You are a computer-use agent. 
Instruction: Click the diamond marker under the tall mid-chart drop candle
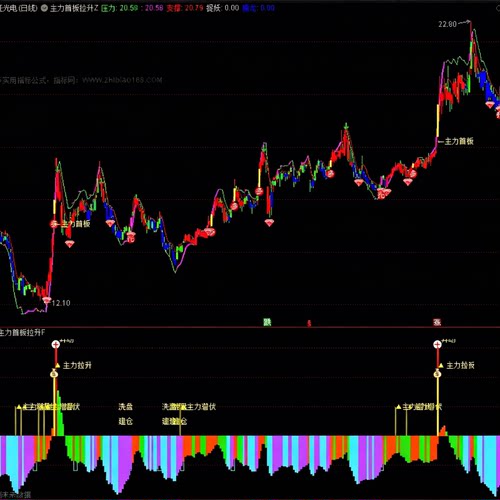point(269,222)
